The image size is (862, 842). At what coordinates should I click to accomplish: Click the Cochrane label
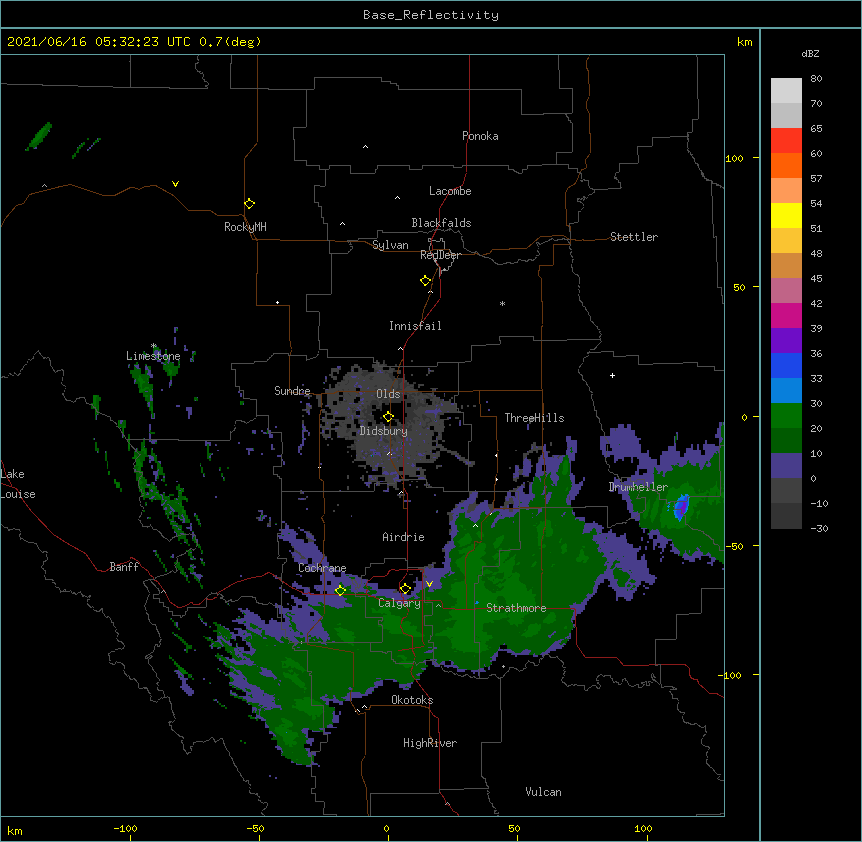pos(322,568)
